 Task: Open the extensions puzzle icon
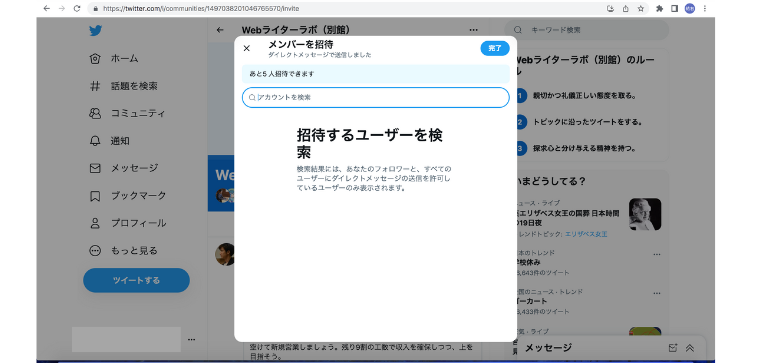[659, 8]
